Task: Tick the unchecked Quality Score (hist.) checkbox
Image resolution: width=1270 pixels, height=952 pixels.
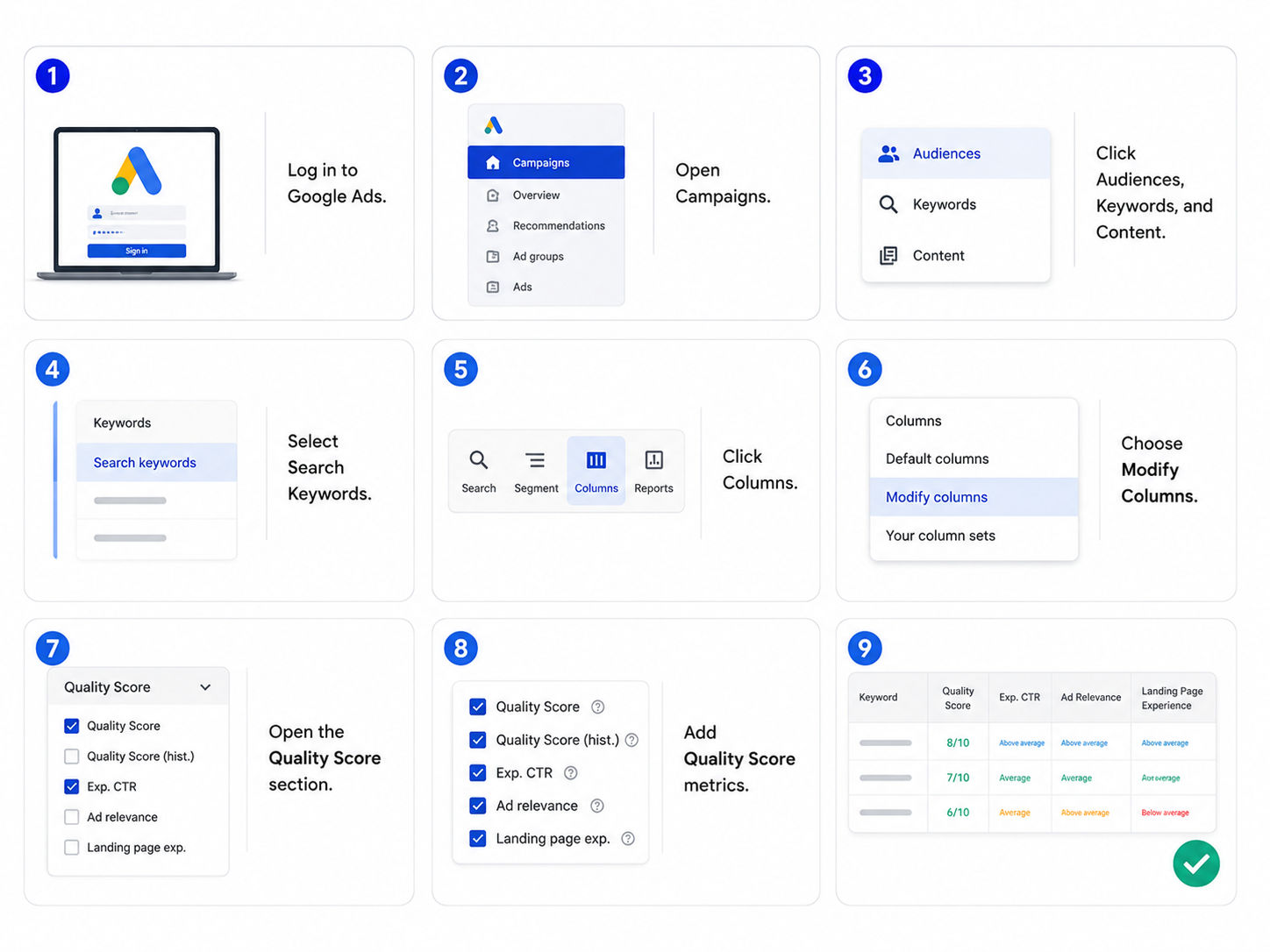Action: coord(72,757)
